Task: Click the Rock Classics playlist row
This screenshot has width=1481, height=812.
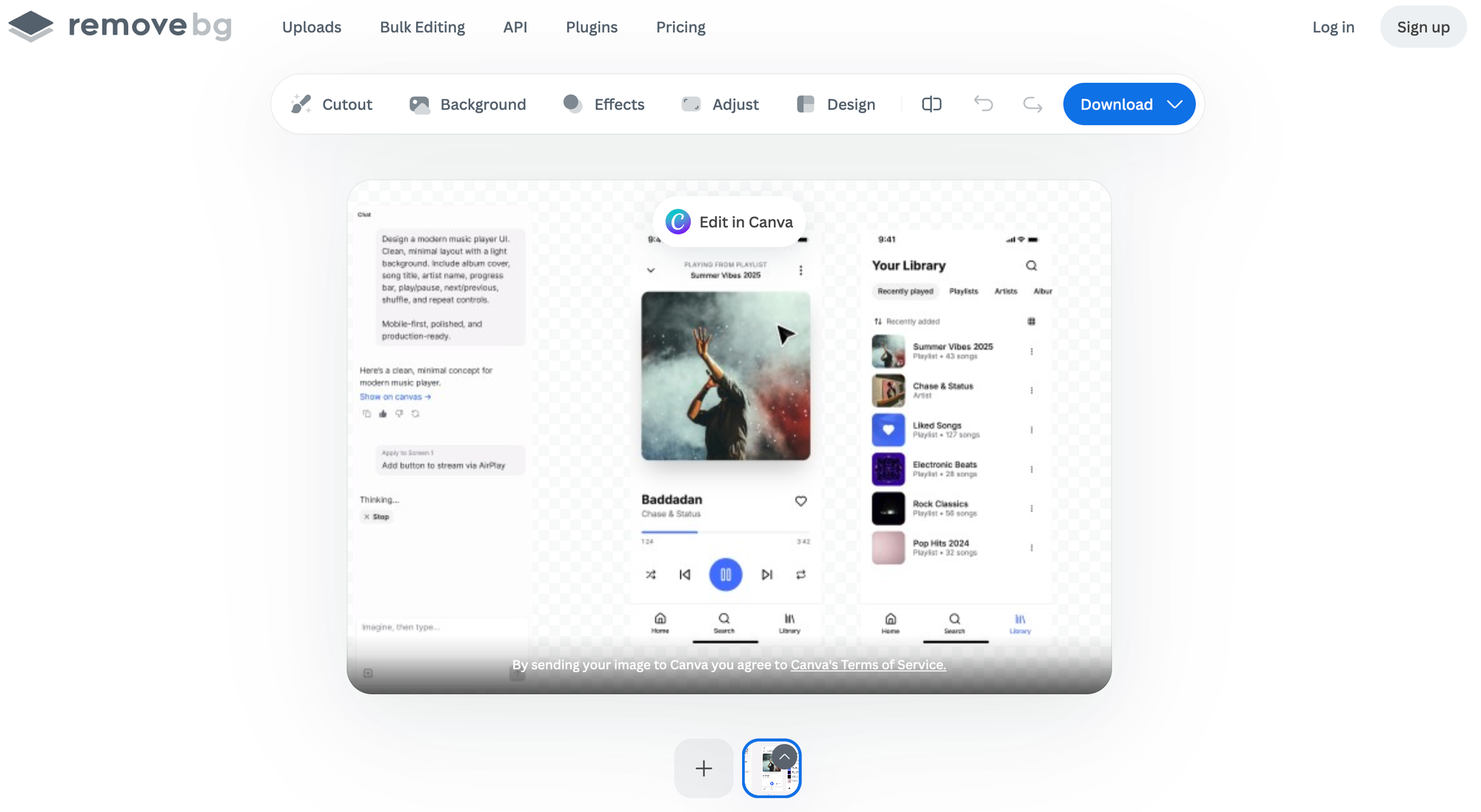Action: point(955,509)
